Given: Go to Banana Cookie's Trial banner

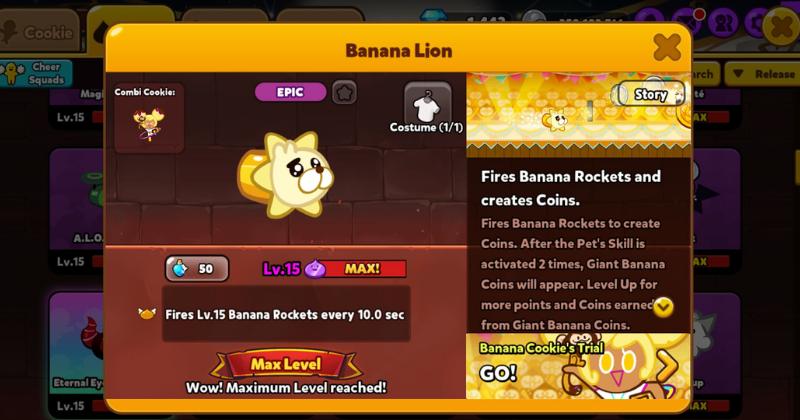Looking at the screenshot, I should [x=578, y=366].
